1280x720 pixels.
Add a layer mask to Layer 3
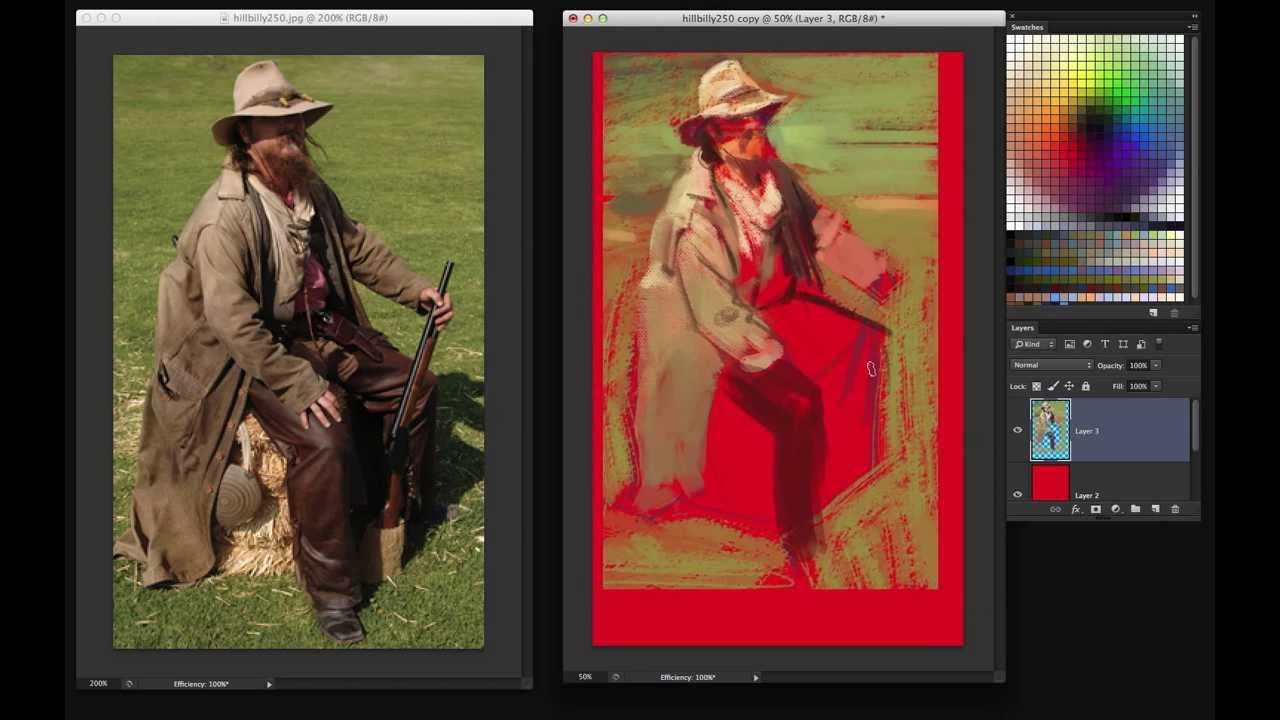[x=1095, y=509]
